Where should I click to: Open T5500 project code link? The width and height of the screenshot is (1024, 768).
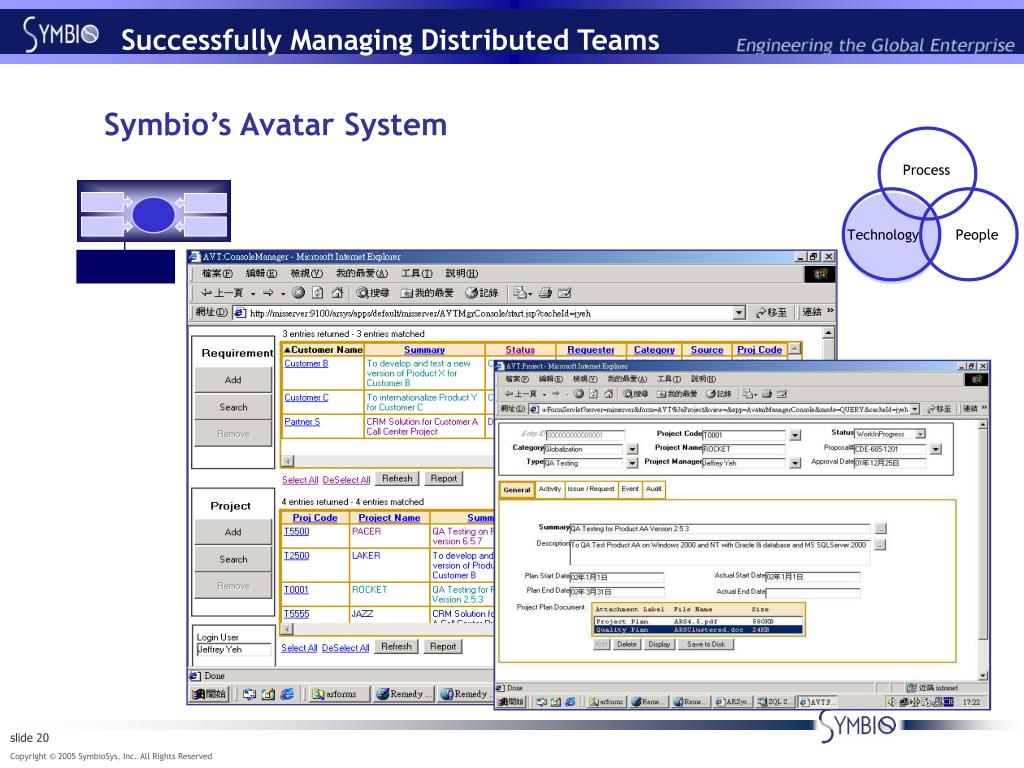(x=296, y=532)
